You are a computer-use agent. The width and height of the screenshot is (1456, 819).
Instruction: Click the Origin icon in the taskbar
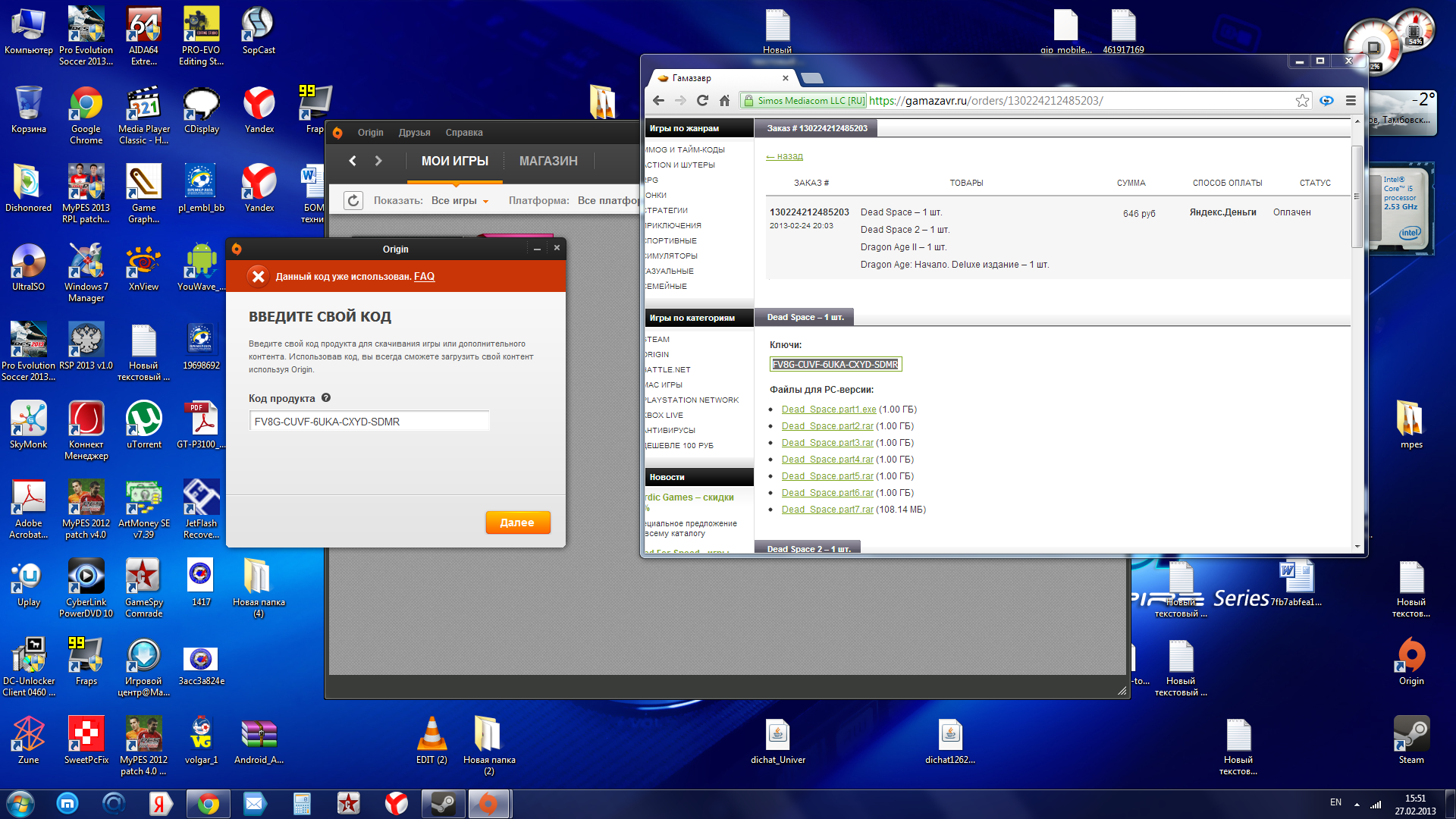489,804
